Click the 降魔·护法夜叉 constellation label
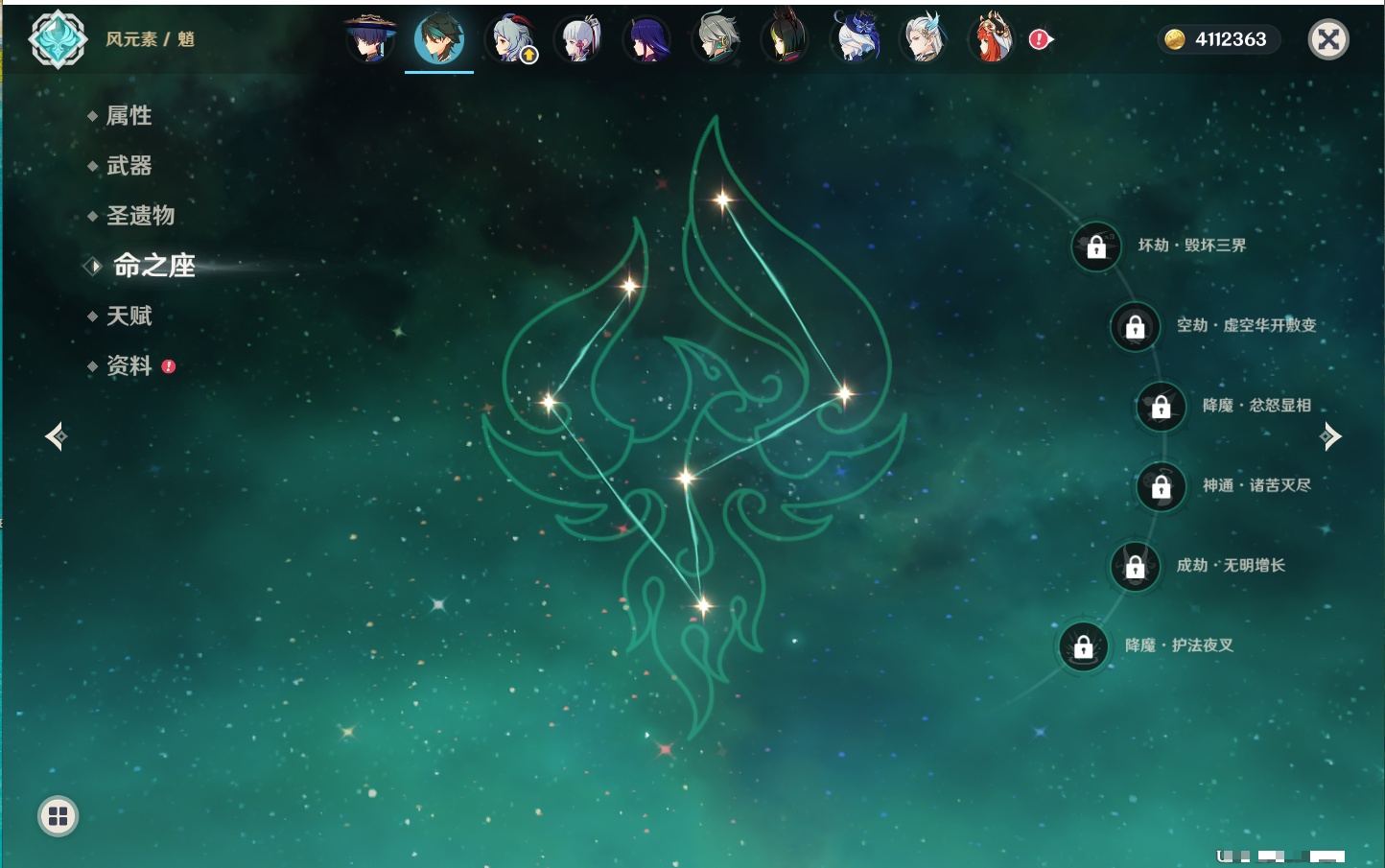This screenshot has width=1385, height=868. pos(1180,645)
